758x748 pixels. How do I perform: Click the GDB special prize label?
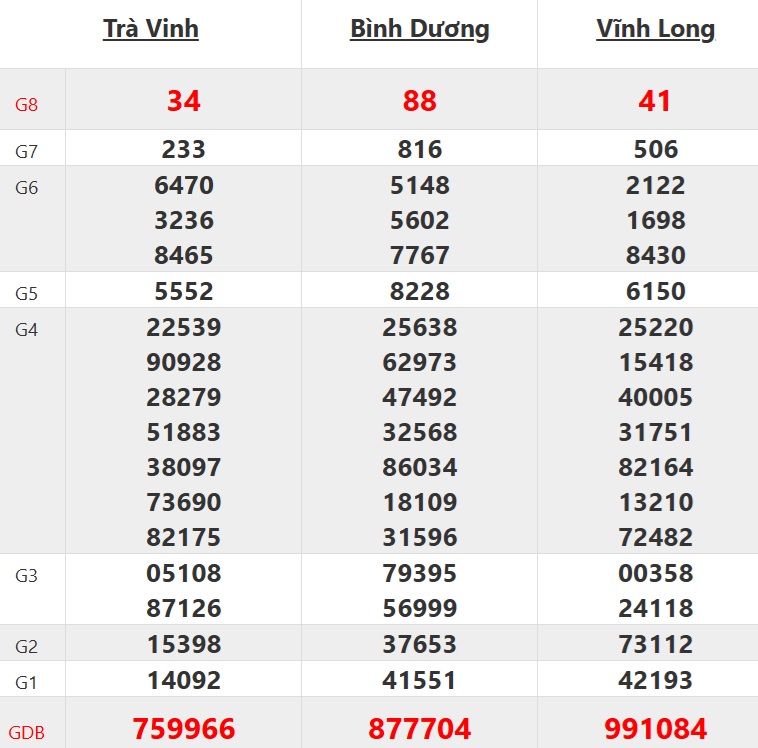[x=27, y=732]
